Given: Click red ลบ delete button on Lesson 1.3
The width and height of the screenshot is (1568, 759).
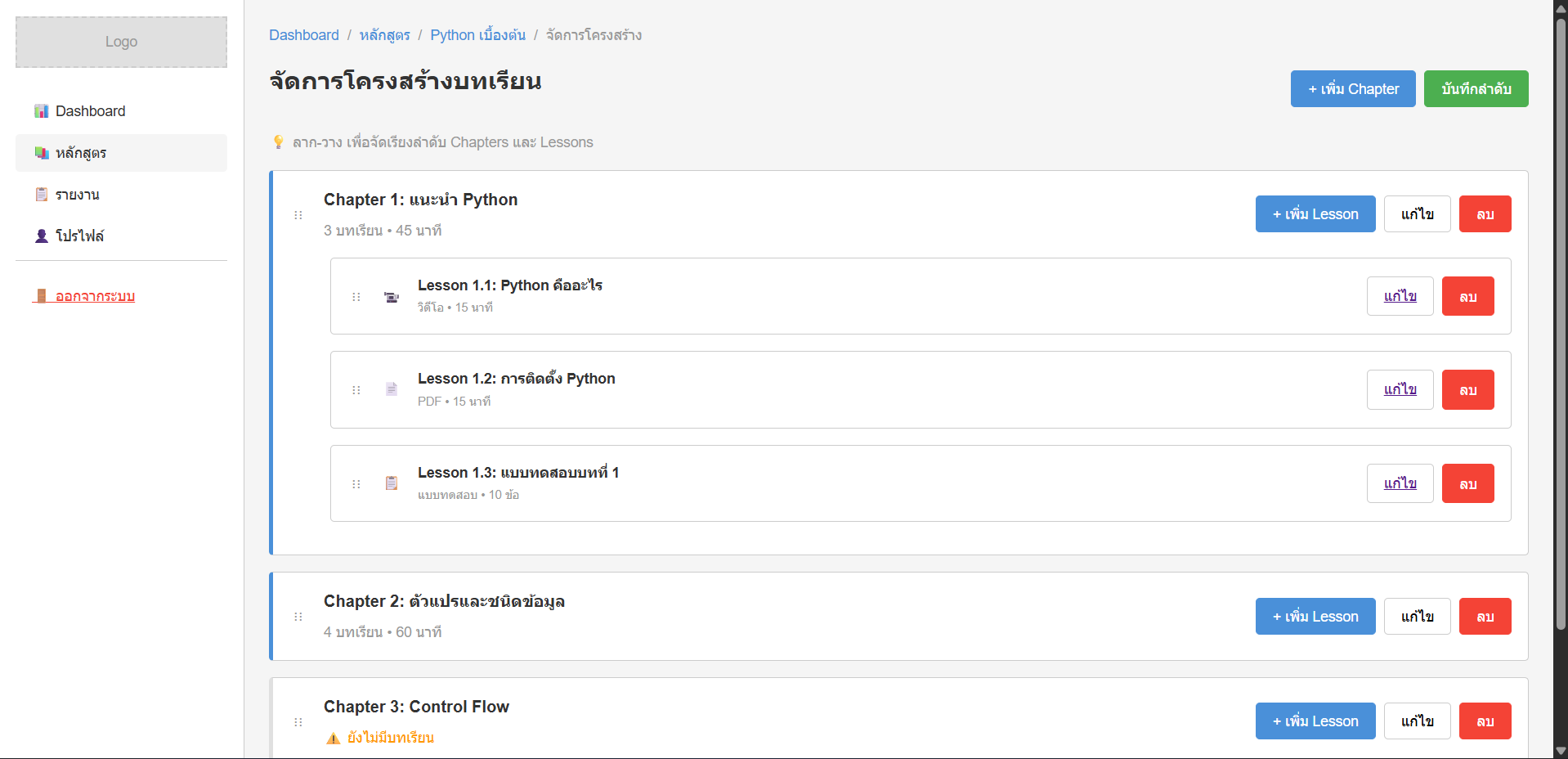Looking at the screenshot, I should pyautogui.click(x=1467, y=483).
